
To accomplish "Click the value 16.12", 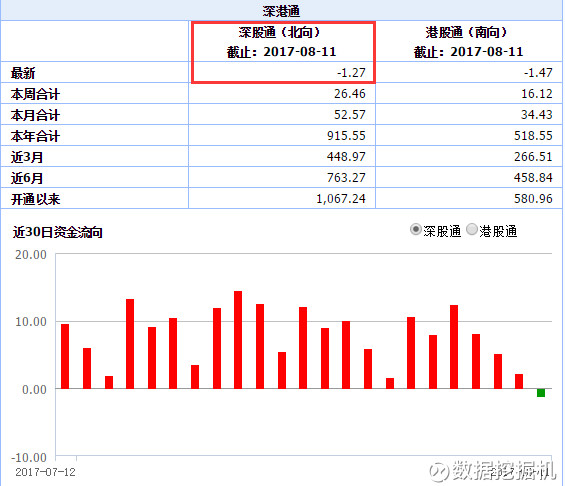I will (537, 94).
